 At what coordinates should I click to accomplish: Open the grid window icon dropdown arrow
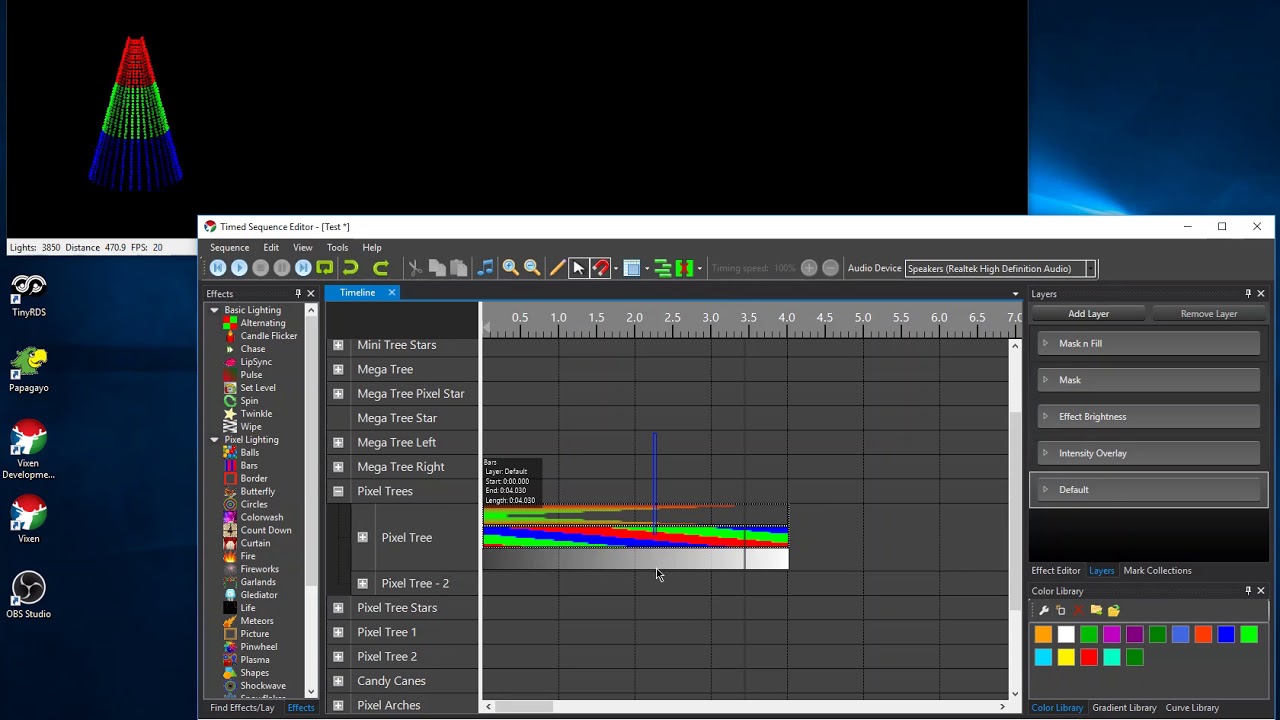[x=647, y=268]
